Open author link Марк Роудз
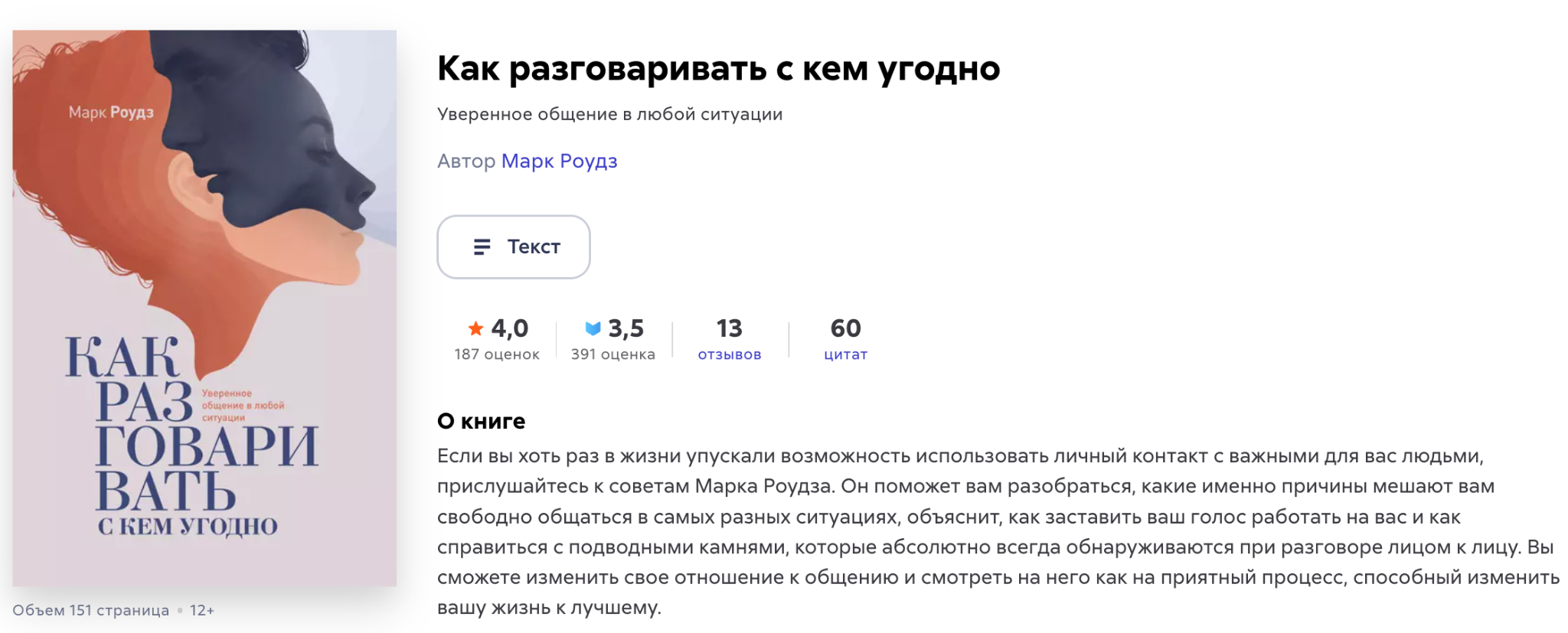The width and height of the screenshot is (1568, 633). pyautogui.click(x=559, y=161)
